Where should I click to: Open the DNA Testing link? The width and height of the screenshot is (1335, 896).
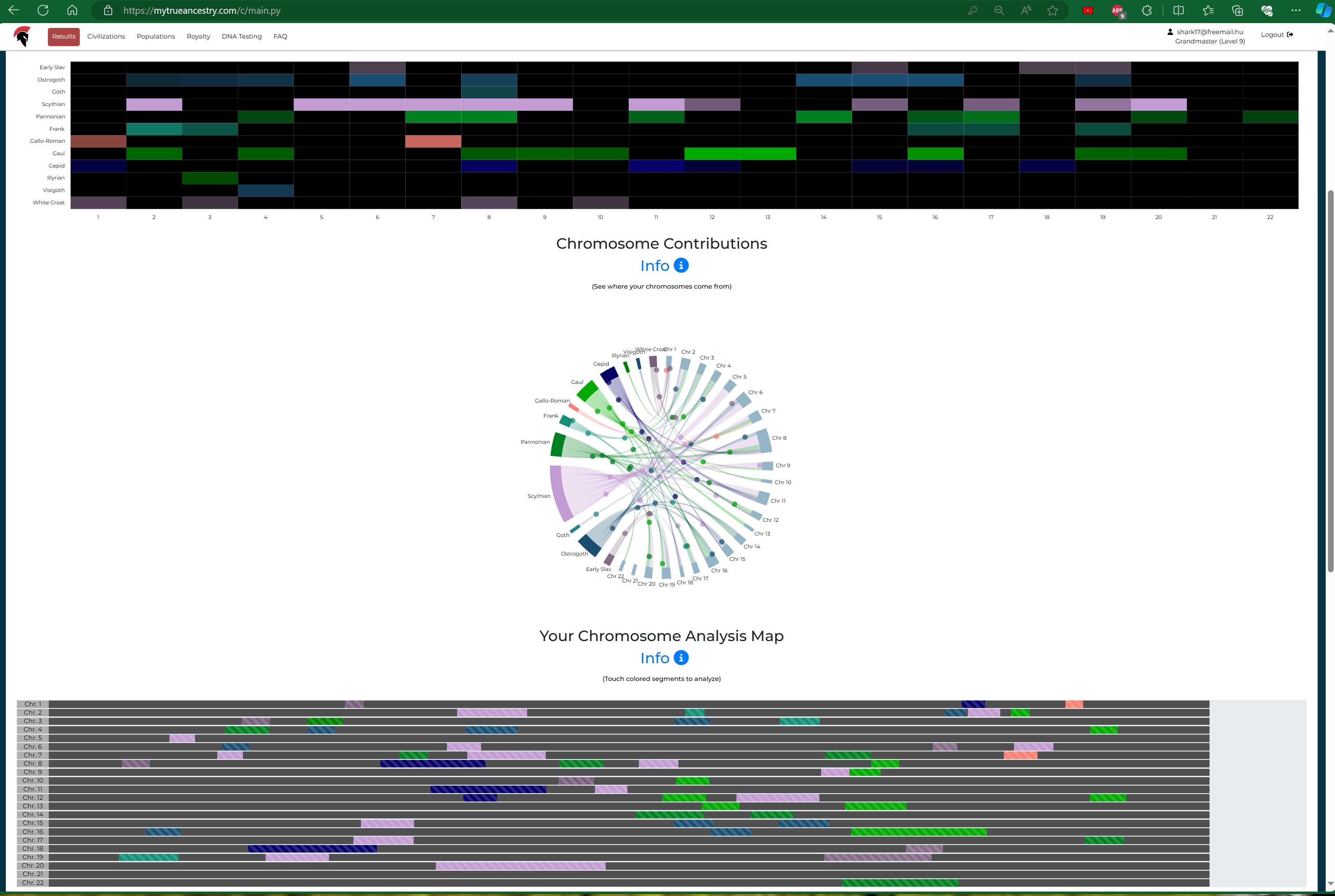click(x=241, y=36)
